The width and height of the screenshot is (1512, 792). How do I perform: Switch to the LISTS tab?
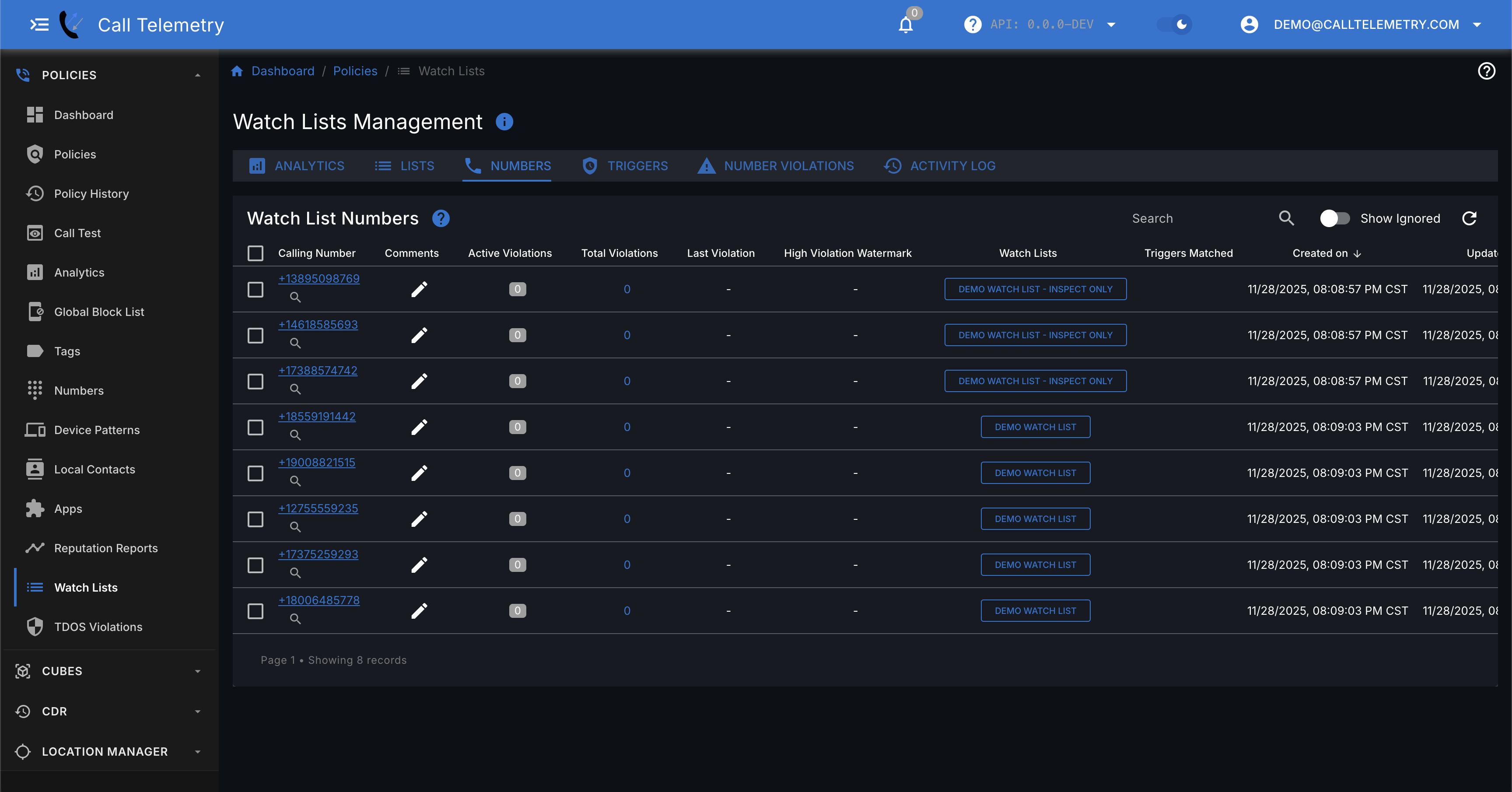pos(404,165)
